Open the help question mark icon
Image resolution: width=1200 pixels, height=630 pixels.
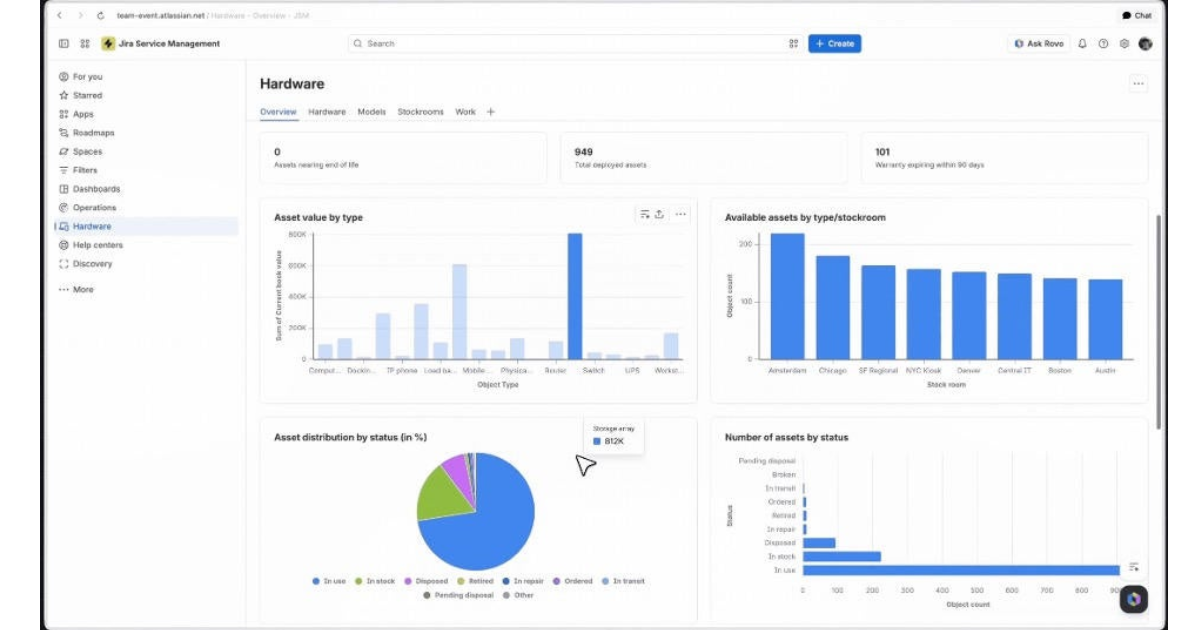click(1103, 44)
